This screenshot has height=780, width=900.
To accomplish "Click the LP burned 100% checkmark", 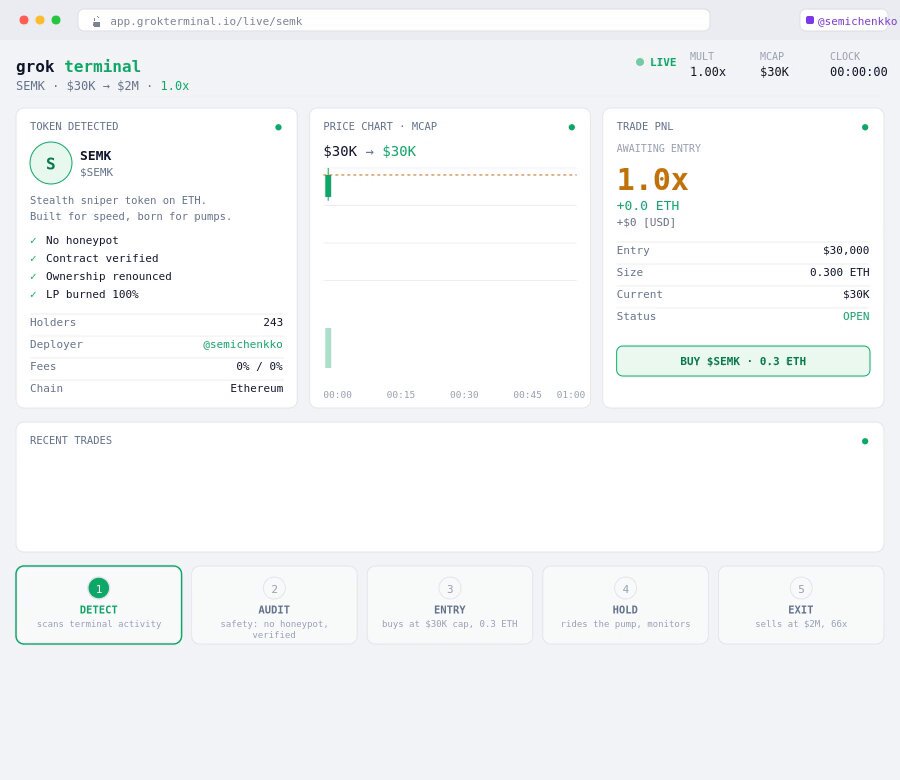I will tap(33, 294).
